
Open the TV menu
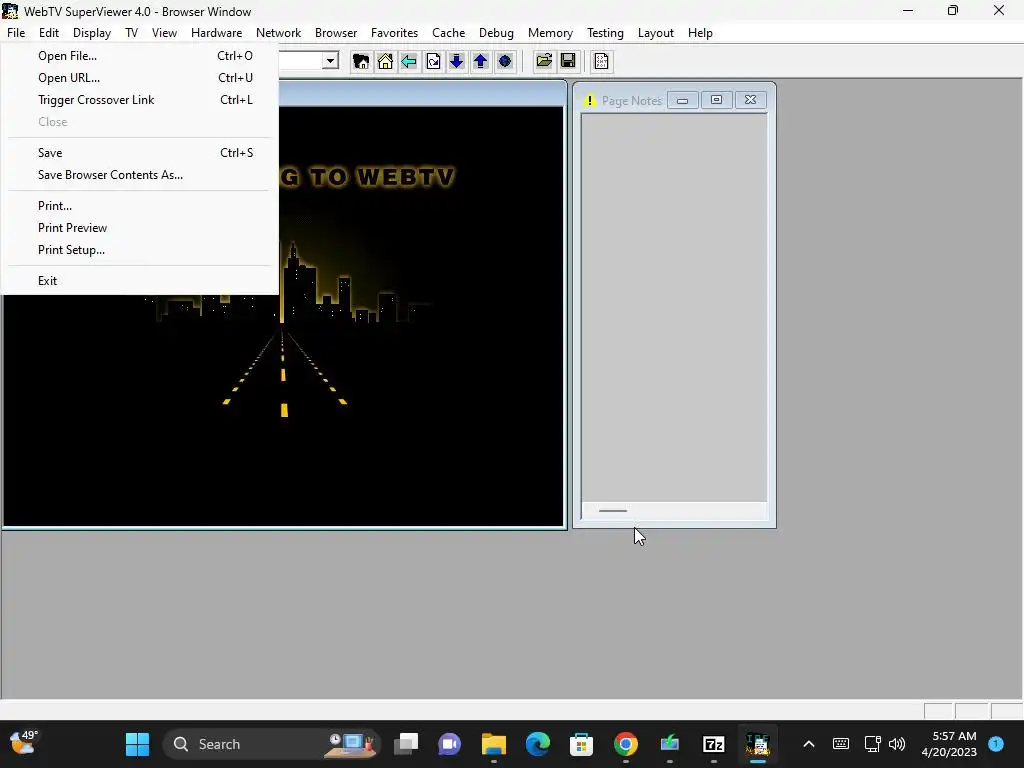pos(132,33)
